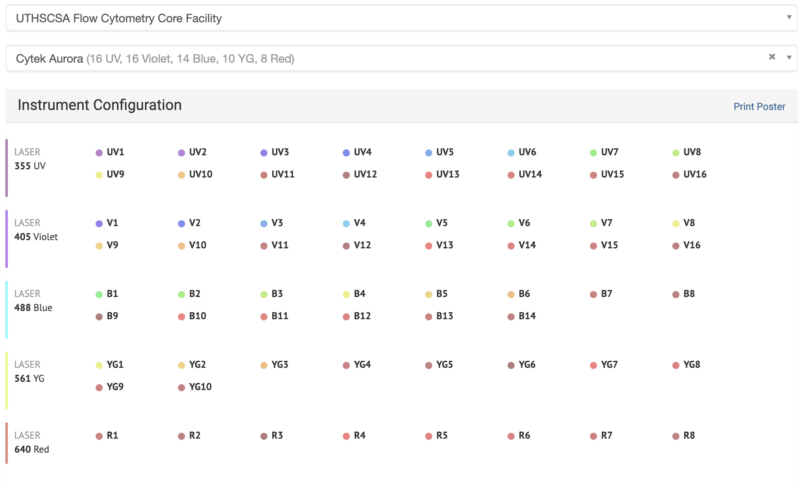Screen dimensions: 800x486
Task: Click the 355 UV laser label
Action: pyautogui.click(x=30, y=166)
